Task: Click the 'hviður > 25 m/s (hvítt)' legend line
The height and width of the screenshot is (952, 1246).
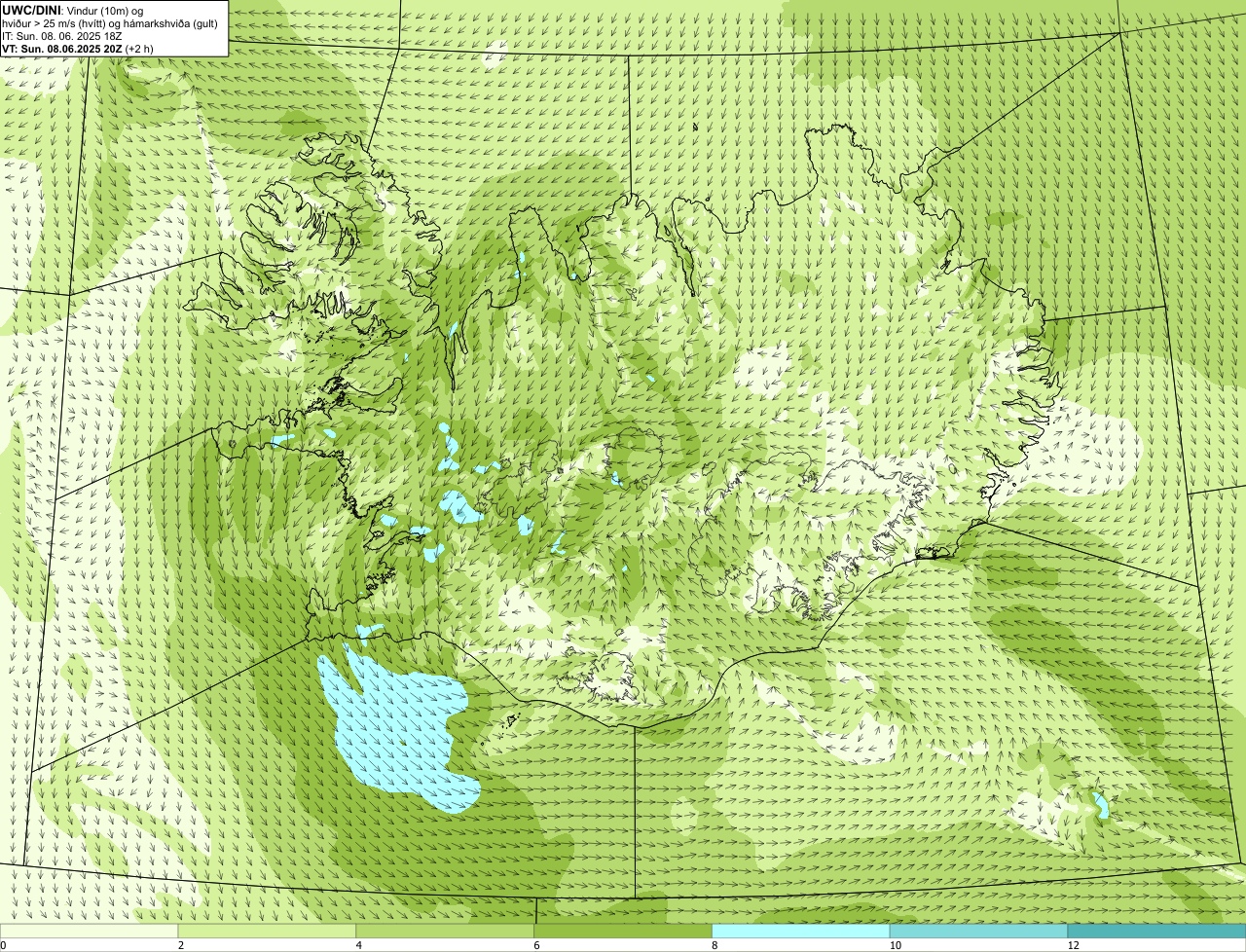Action: click(110, 23)
